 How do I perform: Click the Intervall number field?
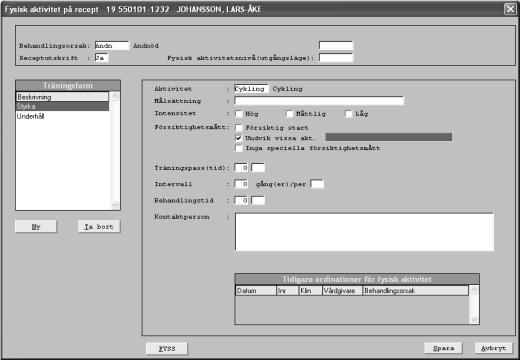pyautogui.click(x=241, y=184)
